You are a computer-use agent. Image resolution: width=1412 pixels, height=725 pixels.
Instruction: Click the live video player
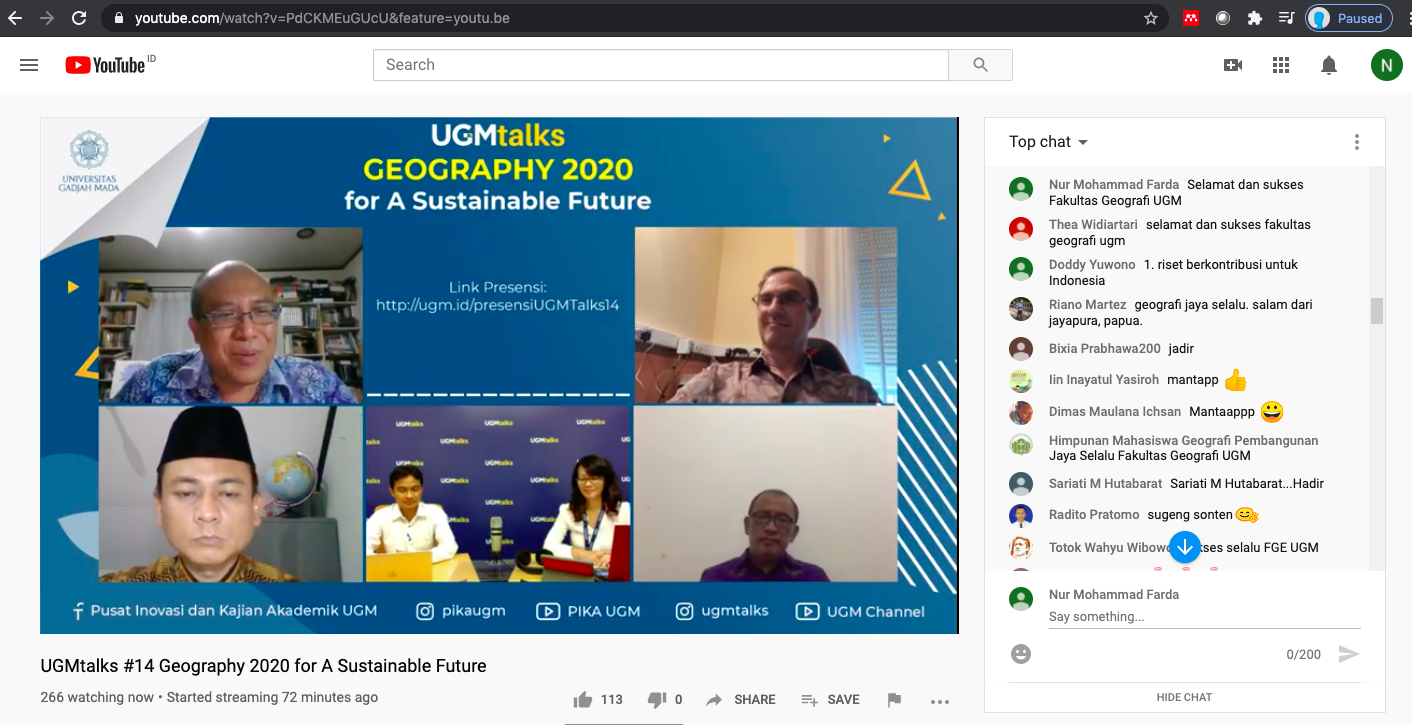click(499, 375)
